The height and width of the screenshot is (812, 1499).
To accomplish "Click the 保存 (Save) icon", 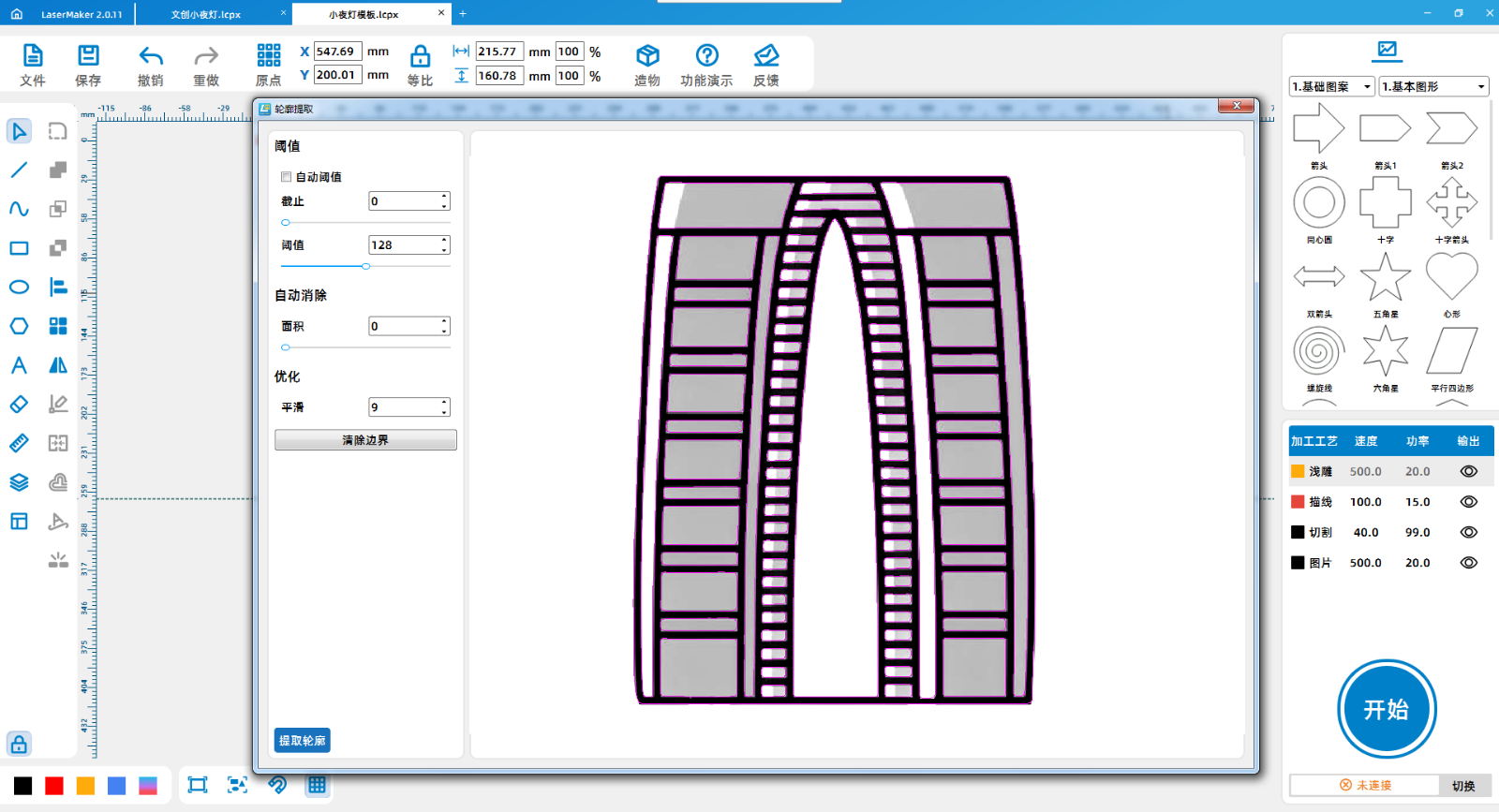I will tap(88, 56).
